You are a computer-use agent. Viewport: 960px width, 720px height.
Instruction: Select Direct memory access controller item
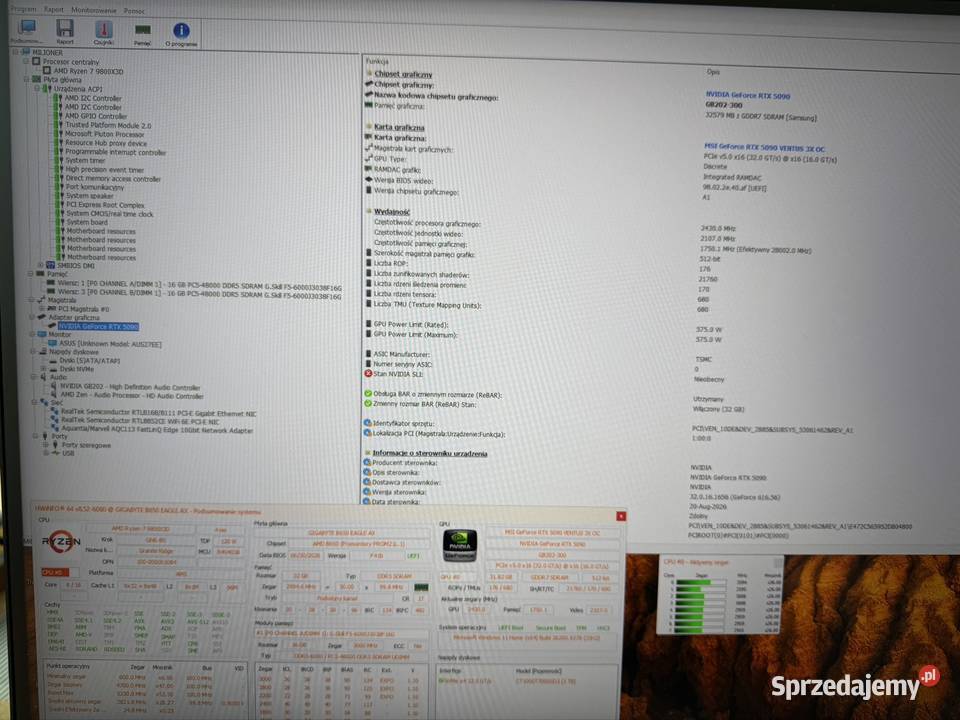pyautogui.click(x=113, y=179)
